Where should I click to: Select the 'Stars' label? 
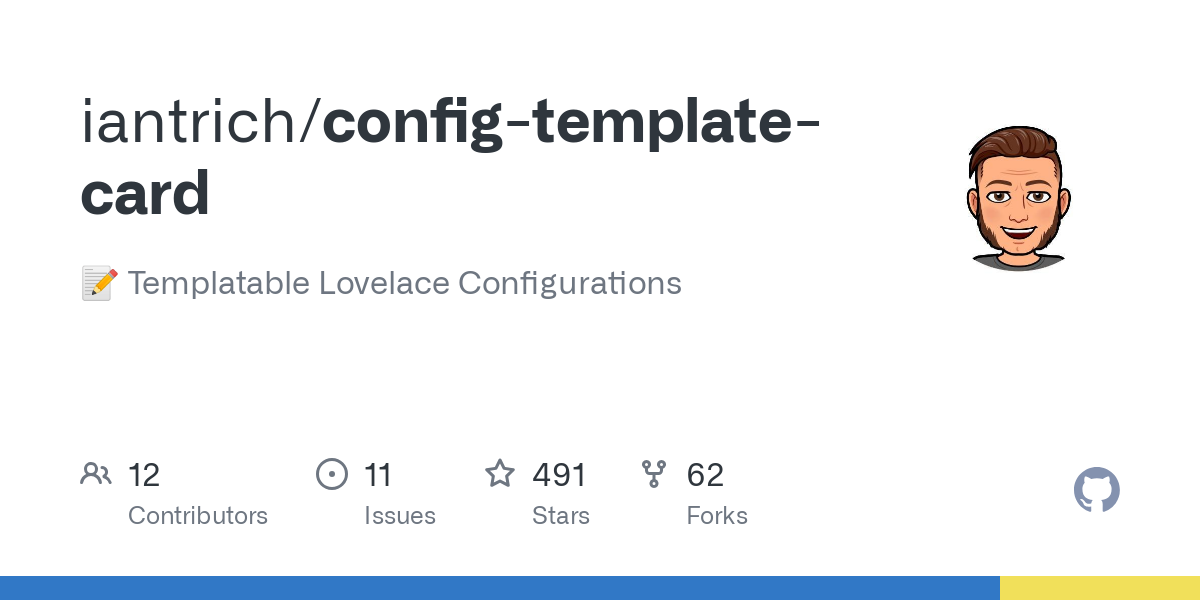point(561,516)
